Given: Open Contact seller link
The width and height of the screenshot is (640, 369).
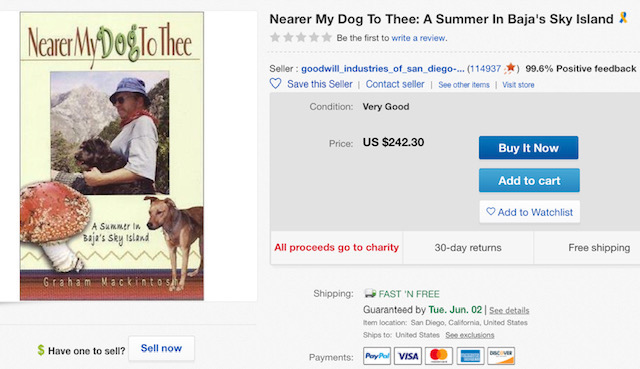Looking at the screenshot, I should [x=395, y=84].
